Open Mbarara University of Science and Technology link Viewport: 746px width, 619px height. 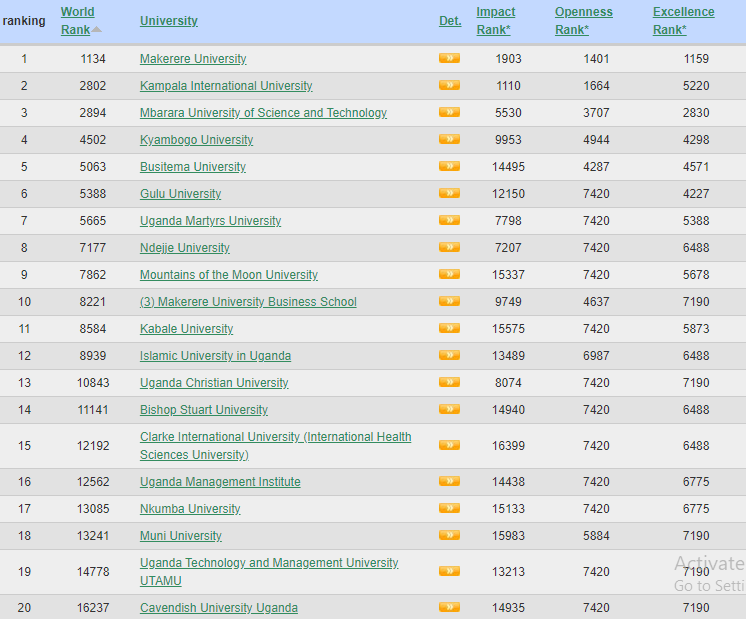[x=263, y=113]
